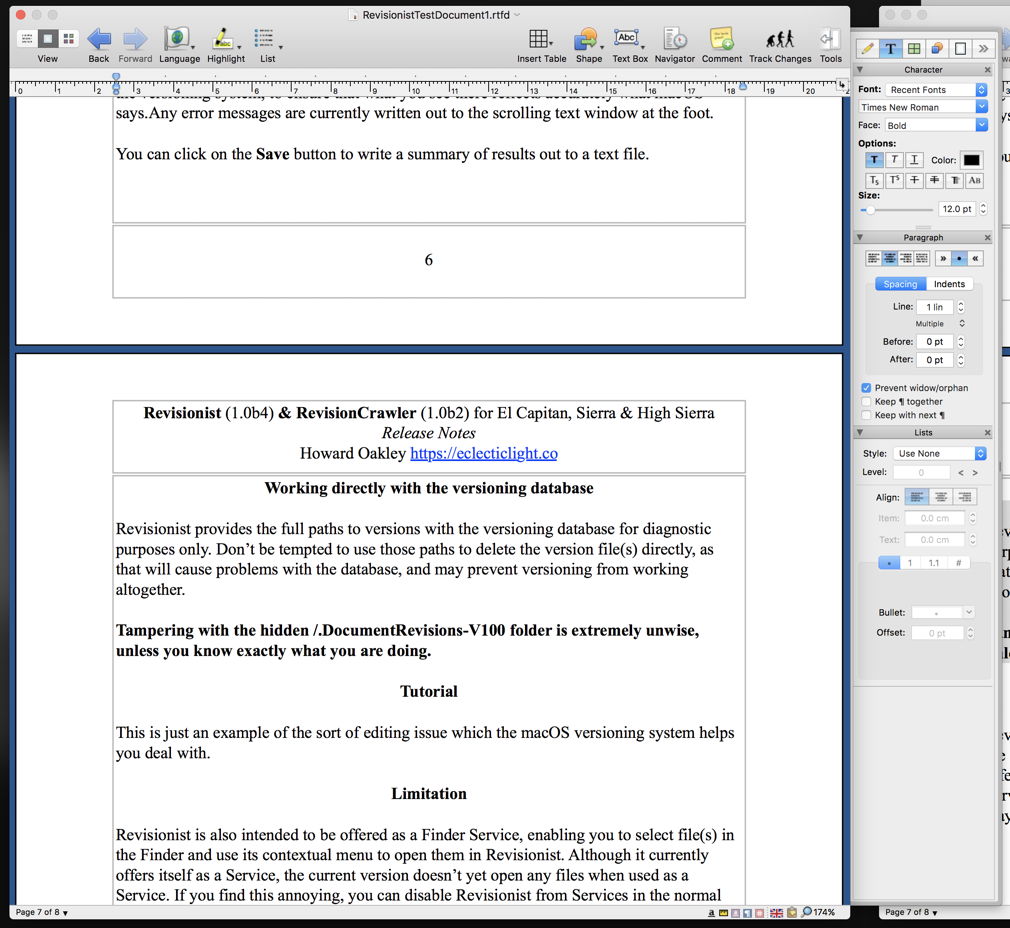The width and height of the screenshot is (1010, 928).
Task: Click the black text Color swatch
Action: pyautogui.click(x=971, y=160)
